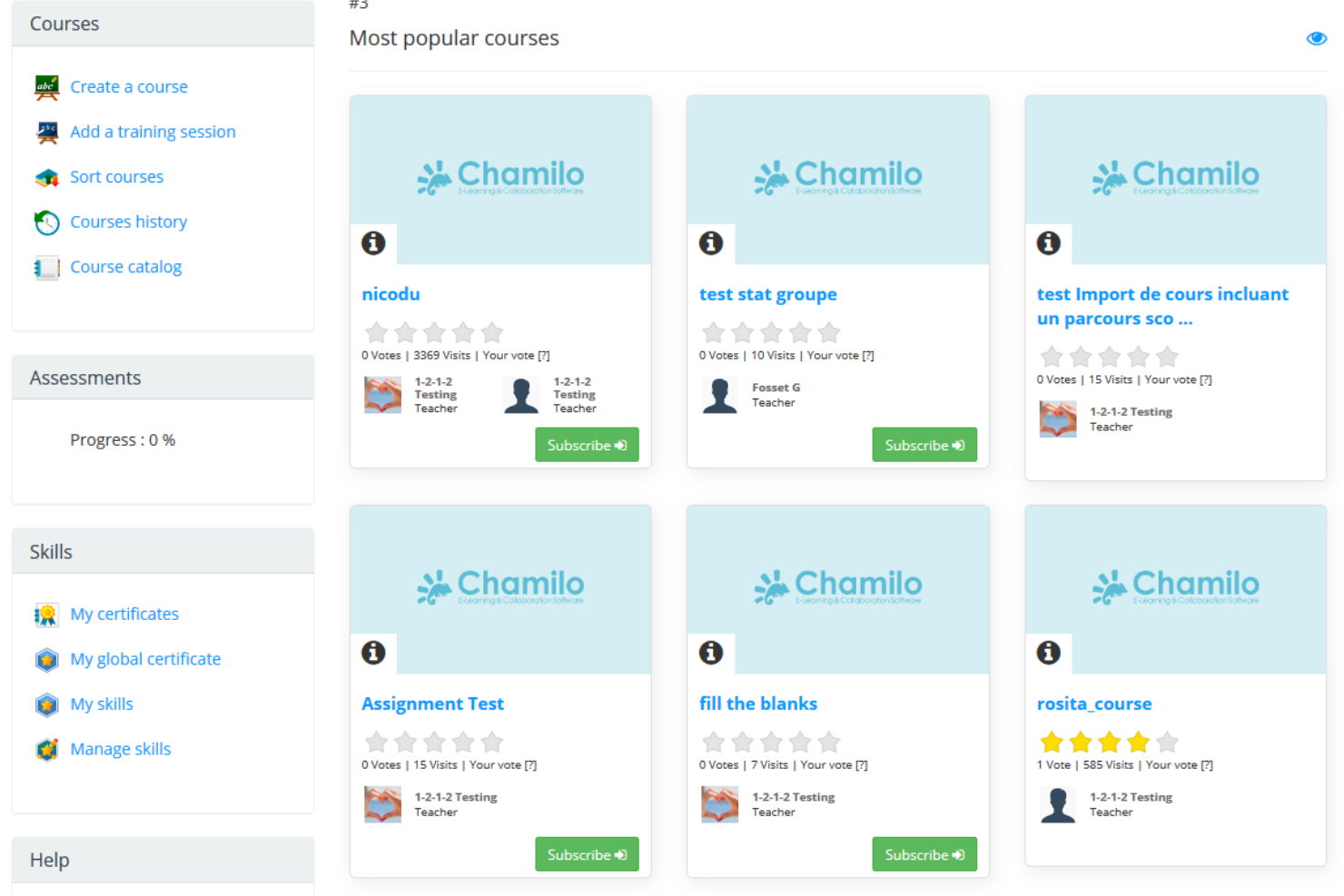The height and width of the screenshot is (896, 1344).
Task: Click the Progress : 0 % text
Action: pos(123,440)
